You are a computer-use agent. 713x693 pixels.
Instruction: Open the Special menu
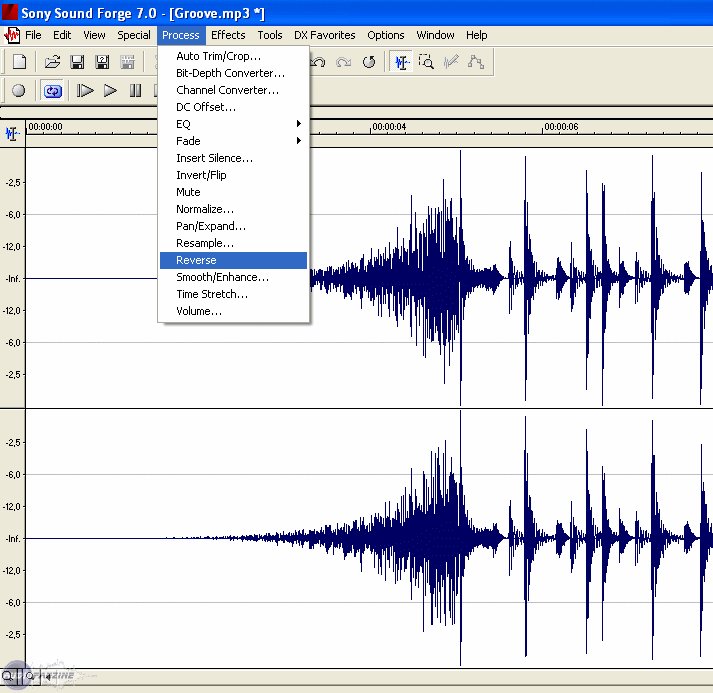coord(134,35)
